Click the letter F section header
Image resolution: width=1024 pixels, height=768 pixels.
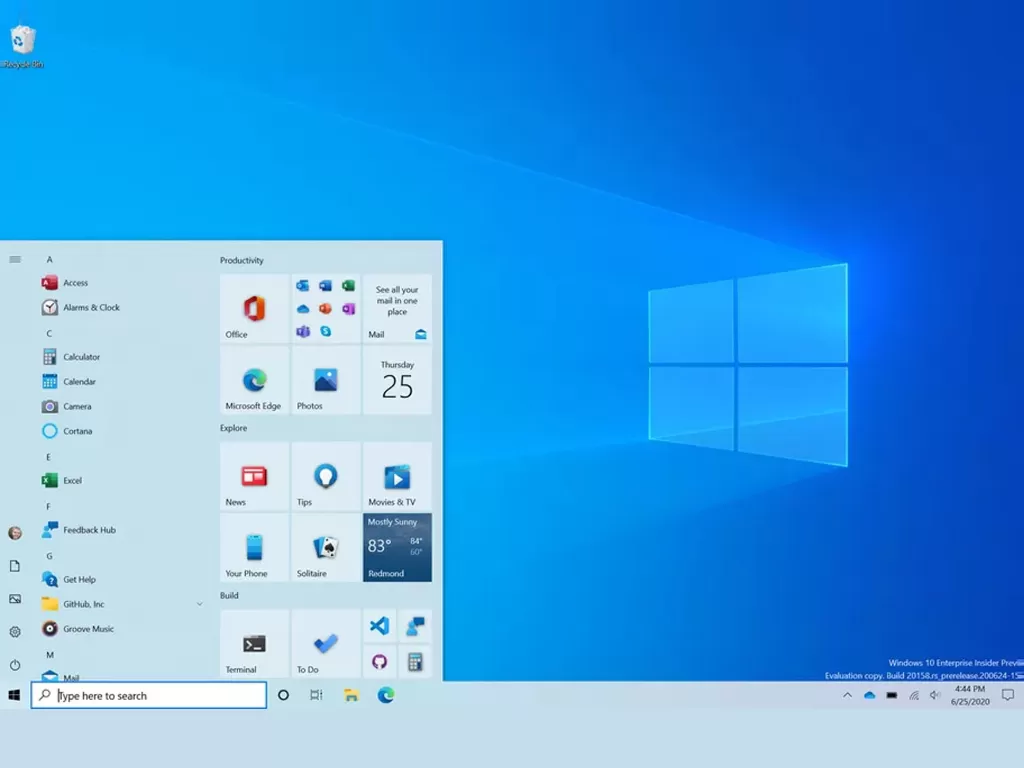click(48, 507)
